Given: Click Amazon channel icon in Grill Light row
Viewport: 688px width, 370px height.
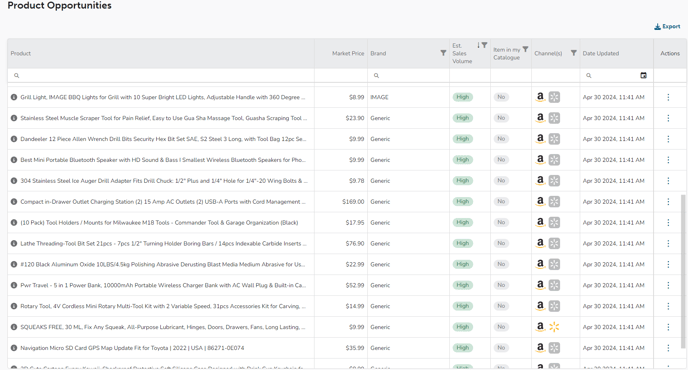Looking at the screenshot, I should pyautogui.click(x=541, y=97).
